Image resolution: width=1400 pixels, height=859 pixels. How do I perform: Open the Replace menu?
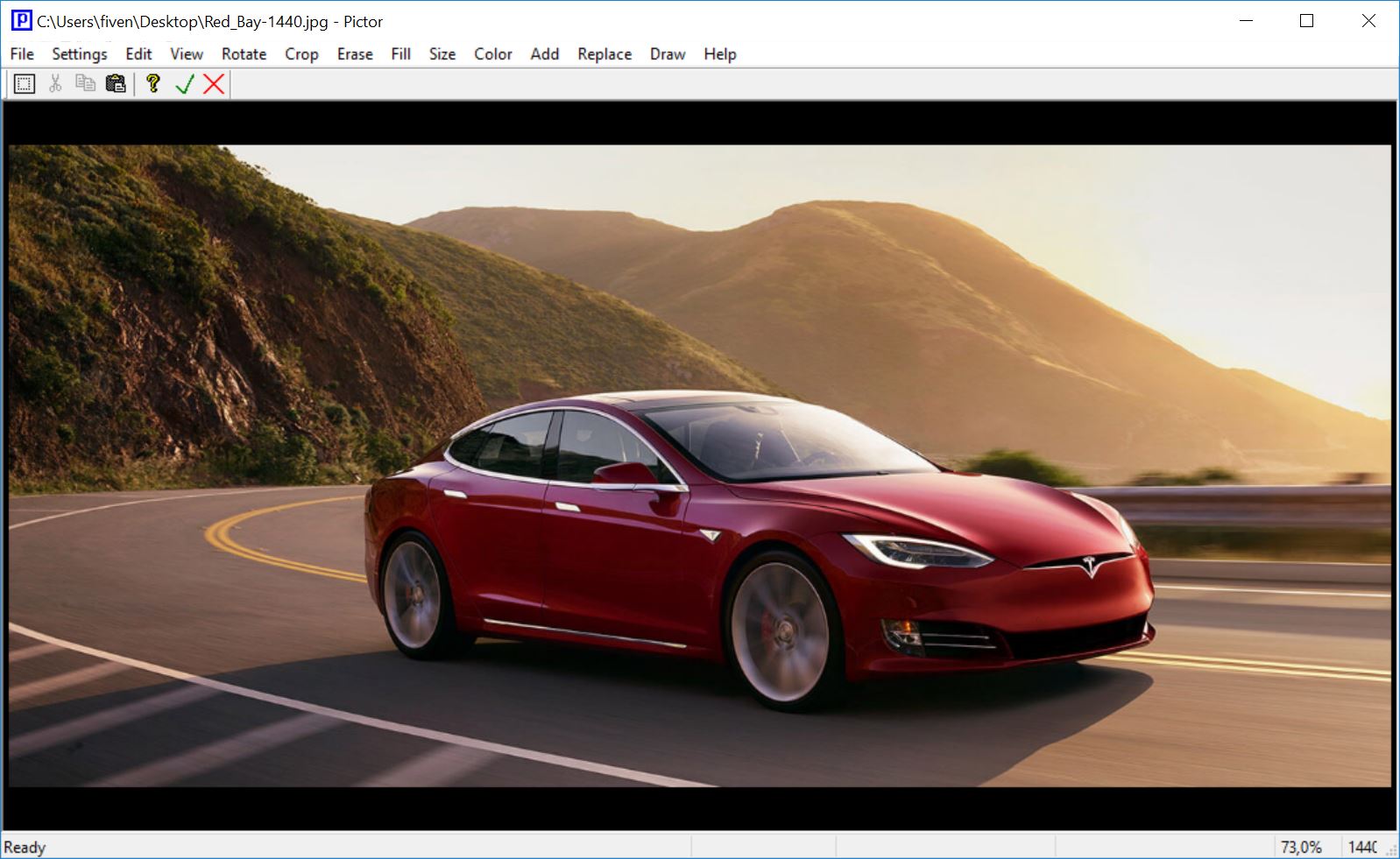(x=605, y=54)
